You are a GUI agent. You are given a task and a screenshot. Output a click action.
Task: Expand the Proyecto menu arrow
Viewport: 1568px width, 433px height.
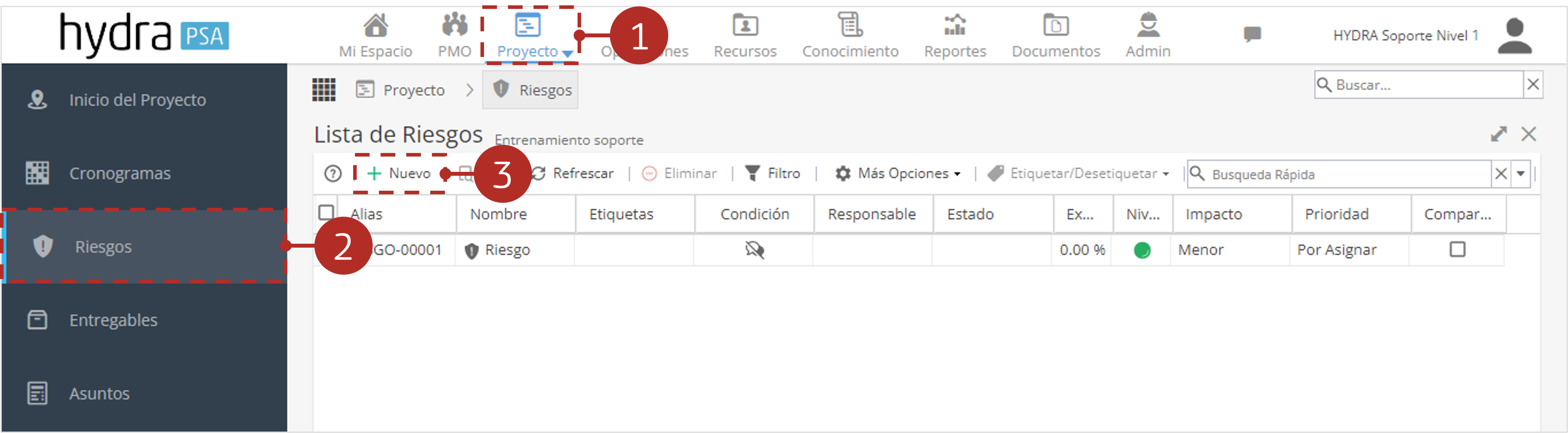(x=567, y=54)
